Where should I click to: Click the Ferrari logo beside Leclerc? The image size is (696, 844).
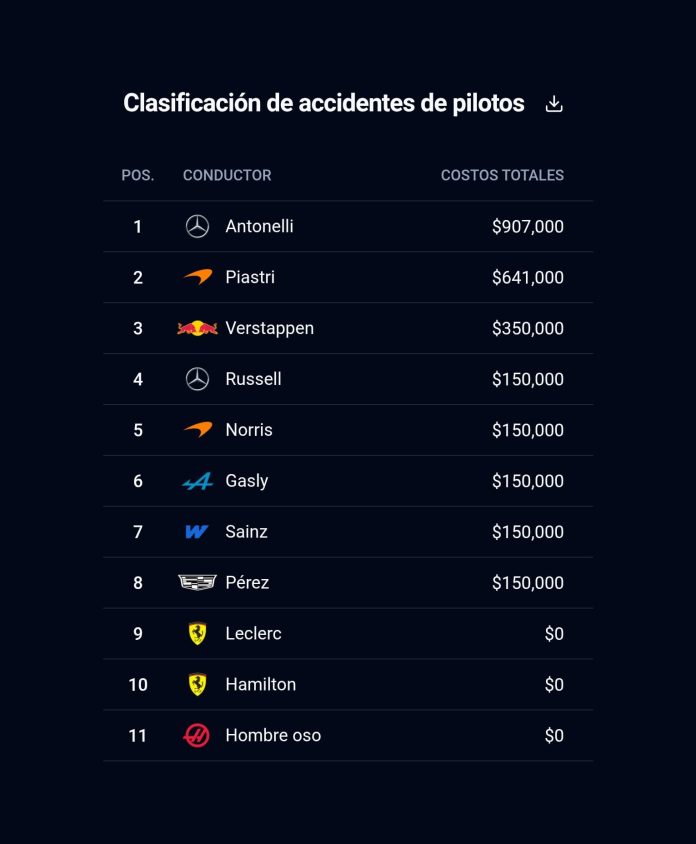(197, 633)
